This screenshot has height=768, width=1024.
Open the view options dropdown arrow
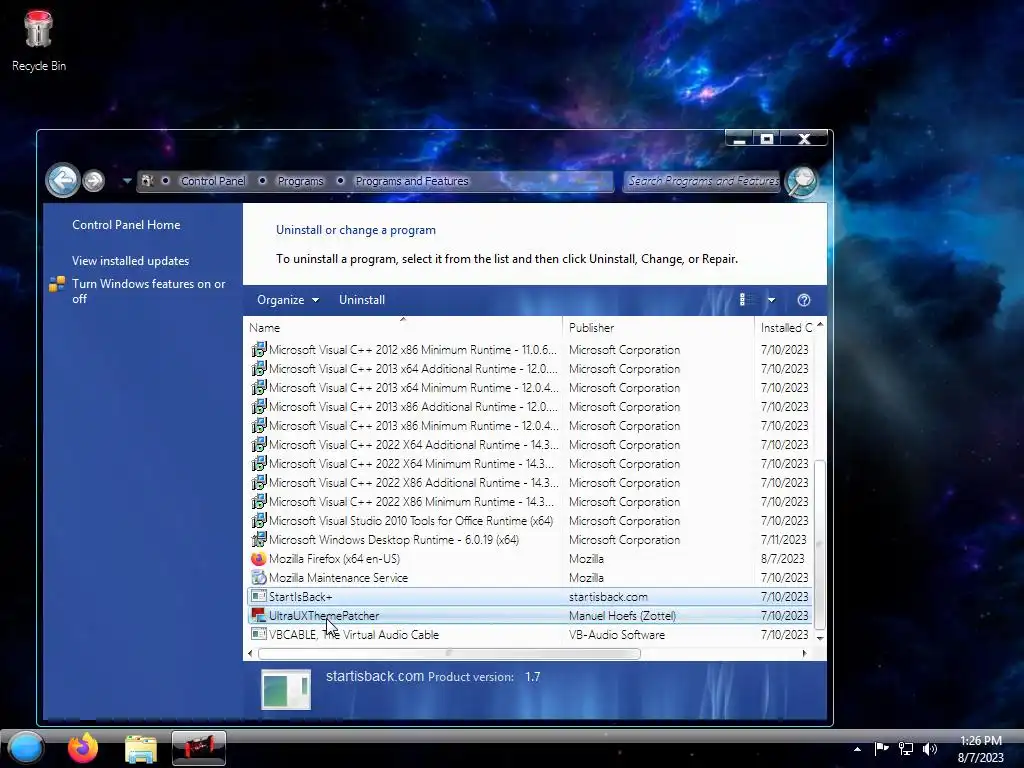771,300
